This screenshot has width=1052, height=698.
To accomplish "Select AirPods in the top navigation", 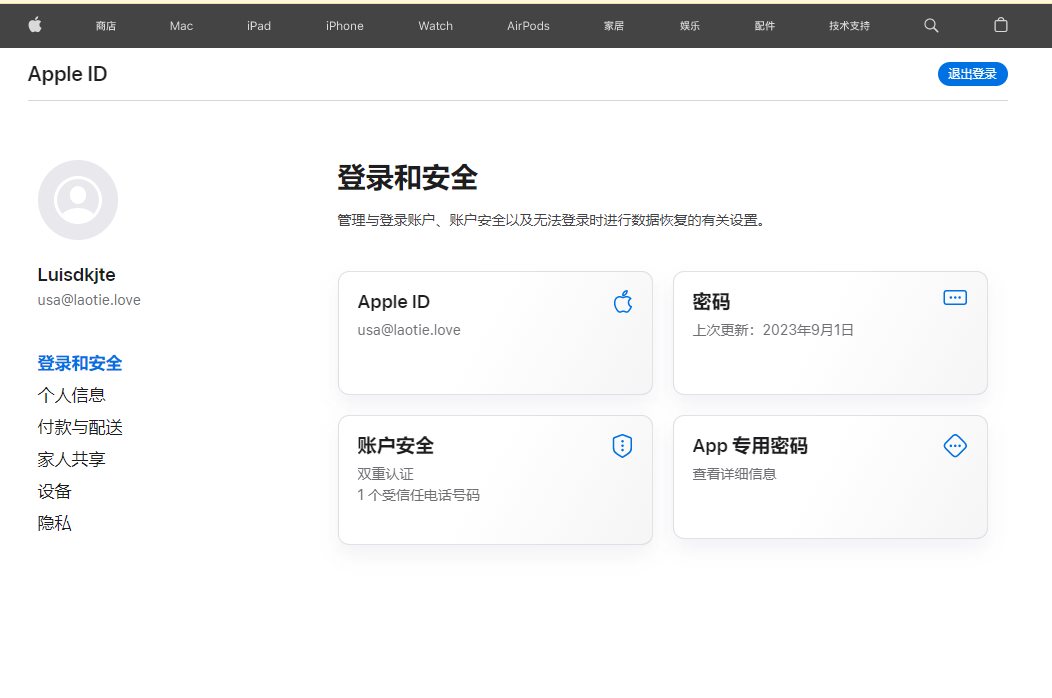I will click(x=528, y=26).
